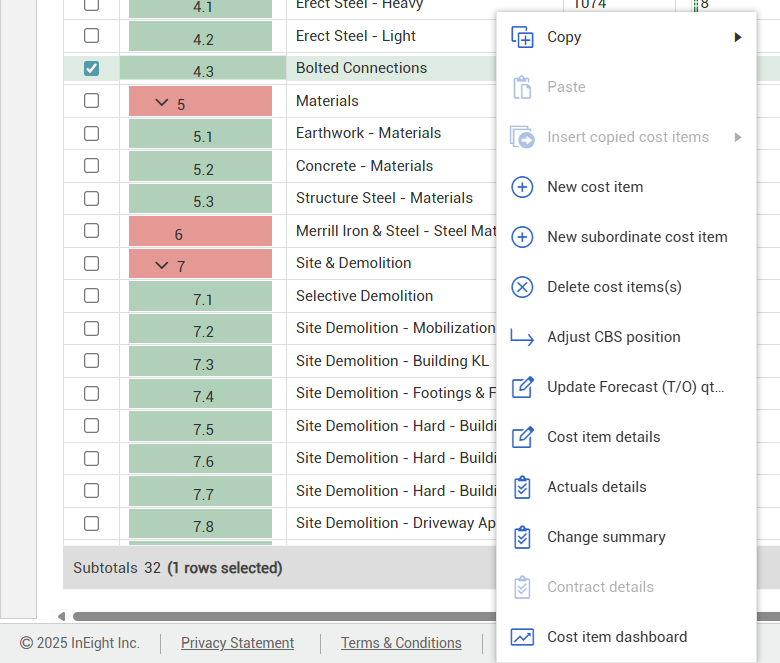Click the New subordinate cost item icon
Image resolution: width=780 pixels, height=663 pixels.
[x=522, y=237]
